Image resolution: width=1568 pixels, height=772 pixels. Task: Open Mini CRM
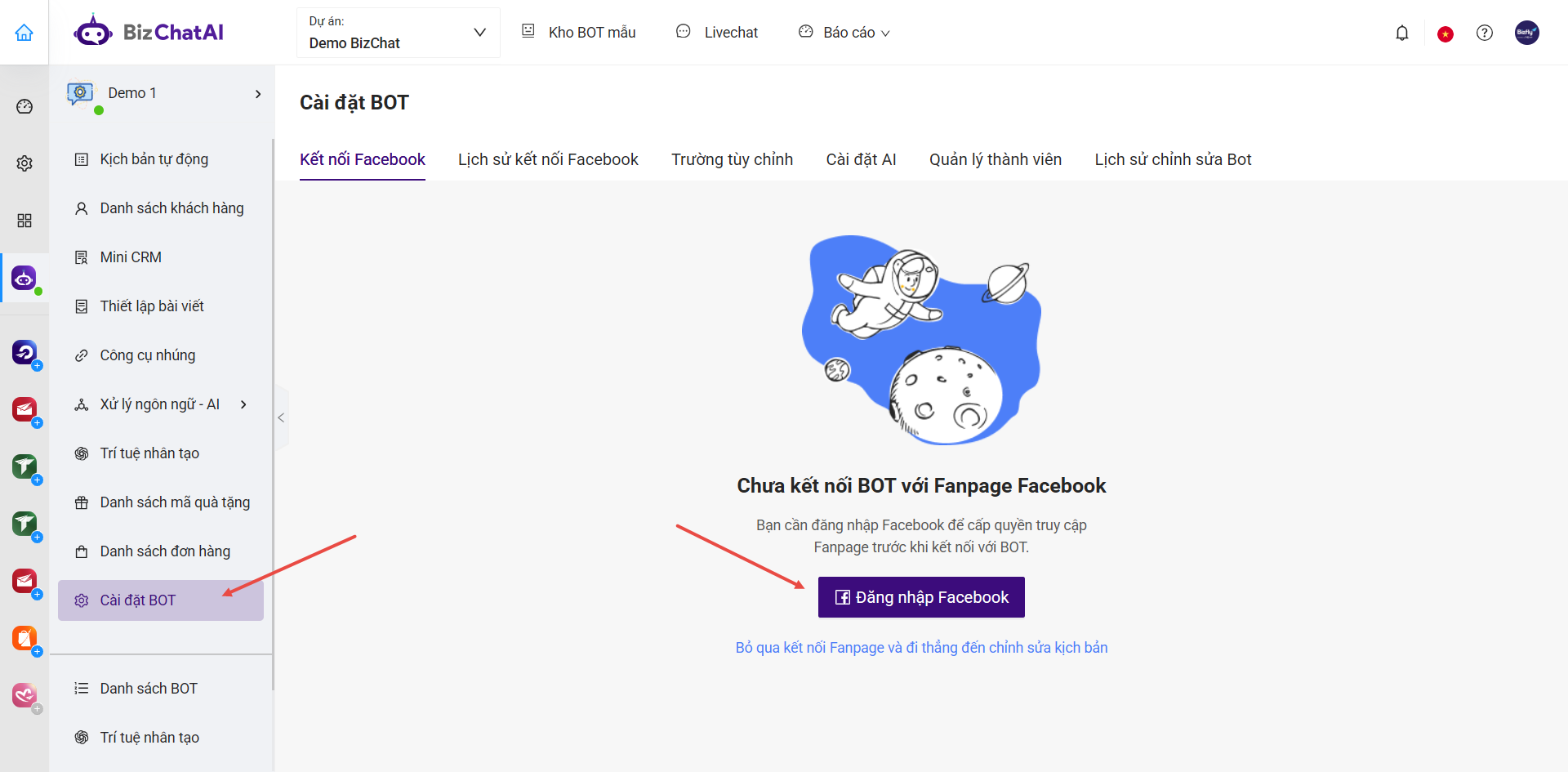click(x=161, y=257)
